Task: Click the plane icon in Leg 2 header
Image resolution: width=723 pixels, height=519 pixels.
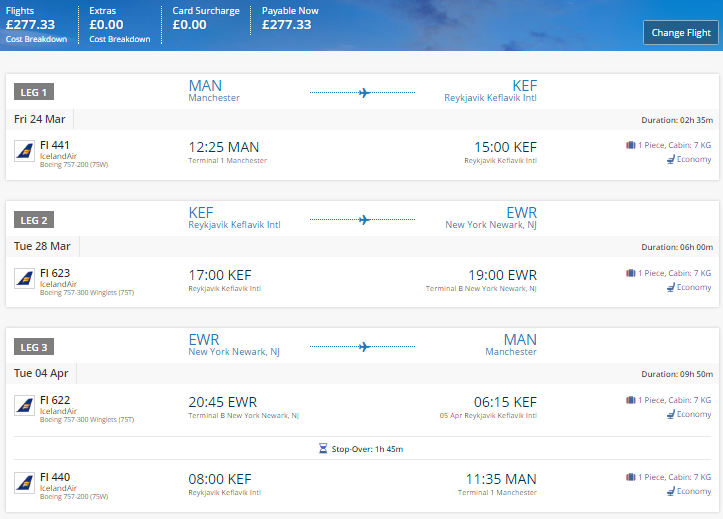Action: 364,220
